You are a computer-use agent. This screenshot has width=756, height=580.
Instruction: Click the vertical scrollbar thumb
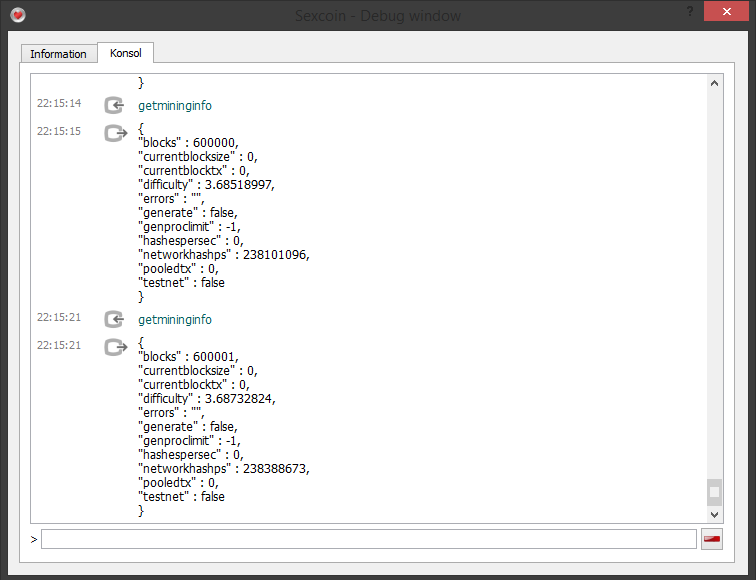(x=715, y=492)
